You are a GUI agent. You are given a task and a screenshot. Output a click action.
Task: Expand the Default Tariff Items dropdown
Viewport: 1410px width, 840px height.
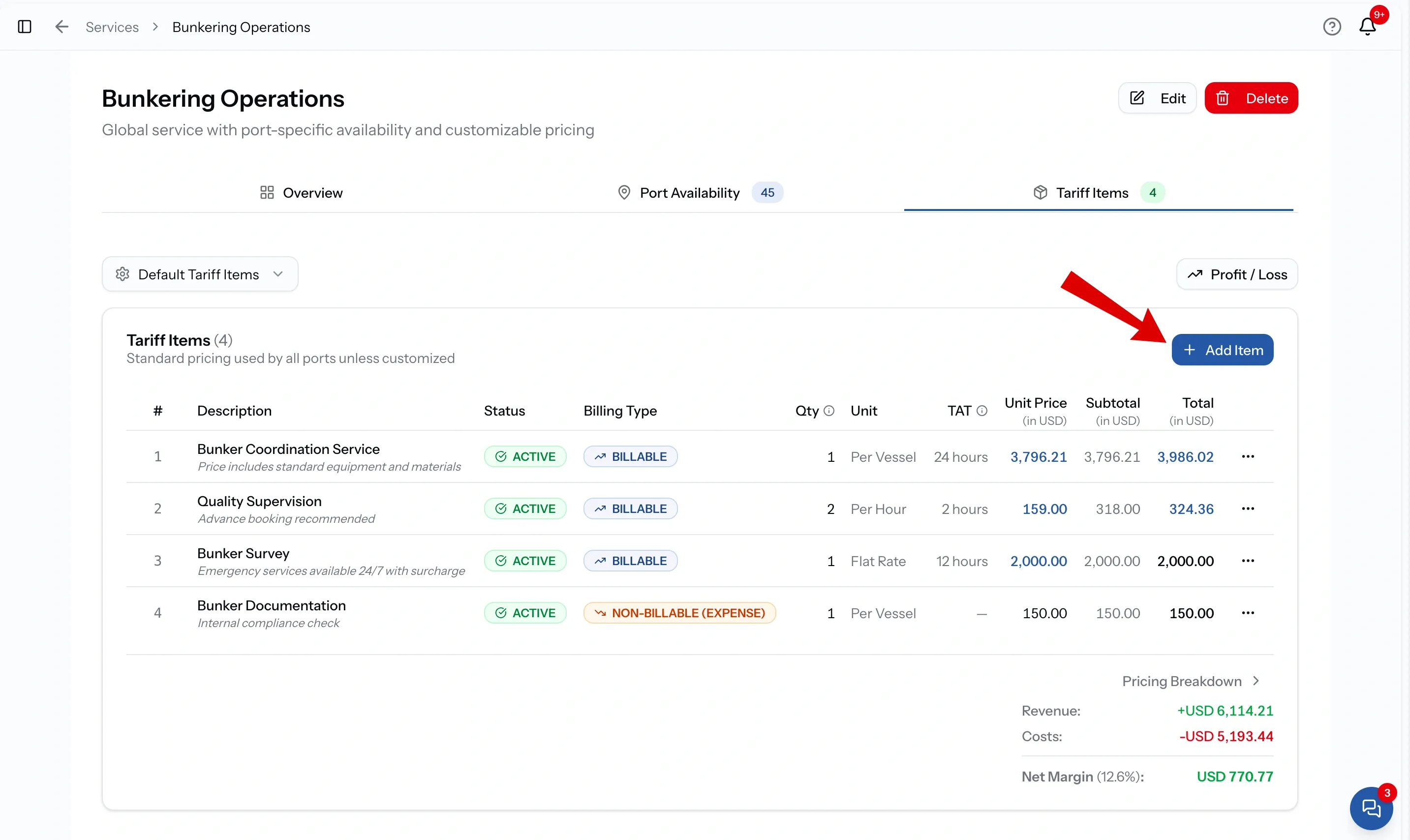[200, 274]
